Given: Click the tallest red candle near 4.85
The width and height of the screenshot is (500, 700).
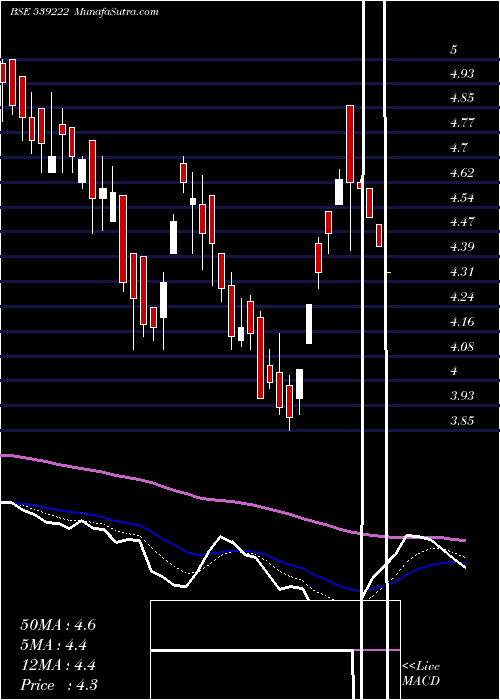Looking at the screenshot, I should click(350, 144).
